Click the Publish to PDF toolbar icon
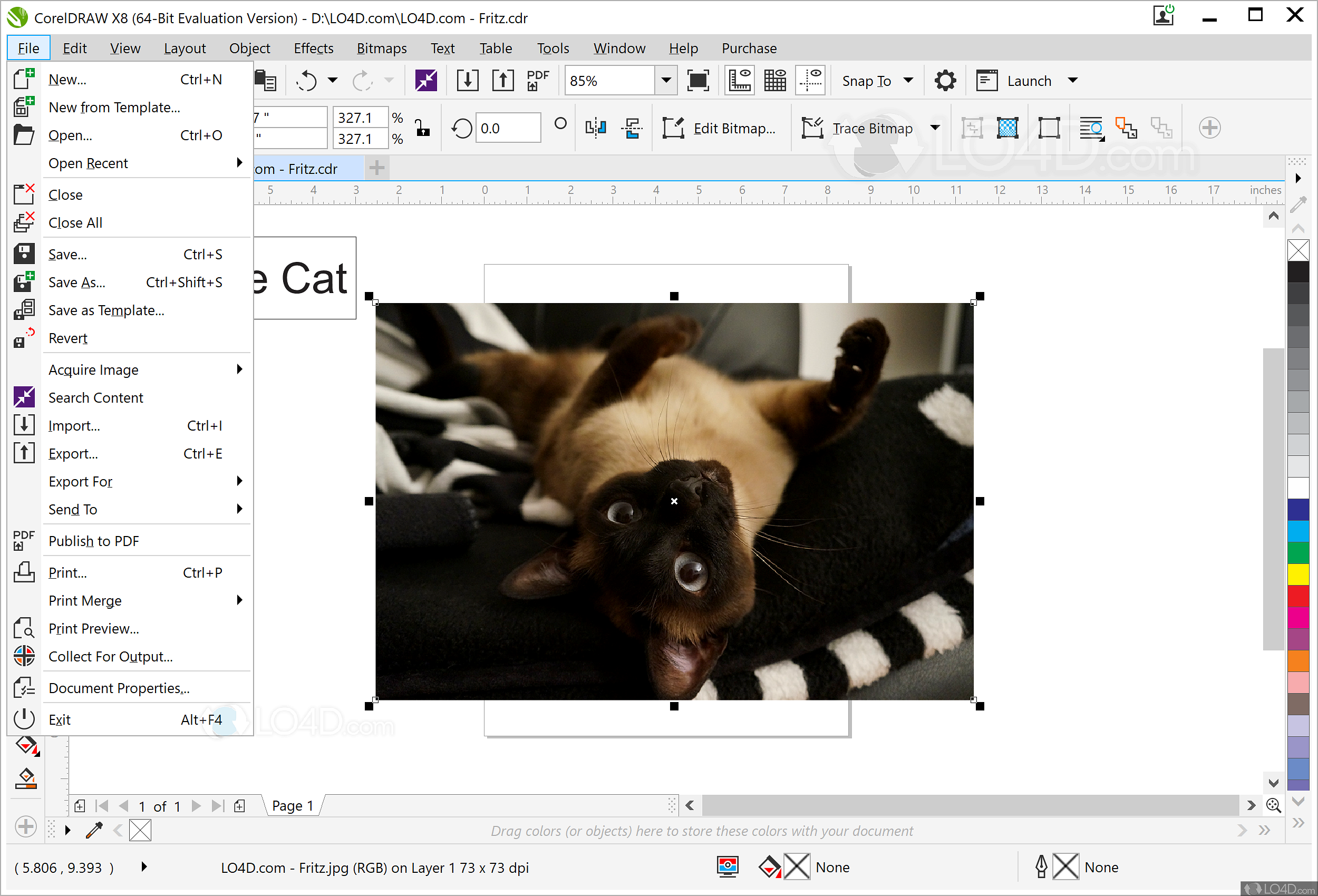This screenshot has width=1318, height=896. (x=537, y=81)
